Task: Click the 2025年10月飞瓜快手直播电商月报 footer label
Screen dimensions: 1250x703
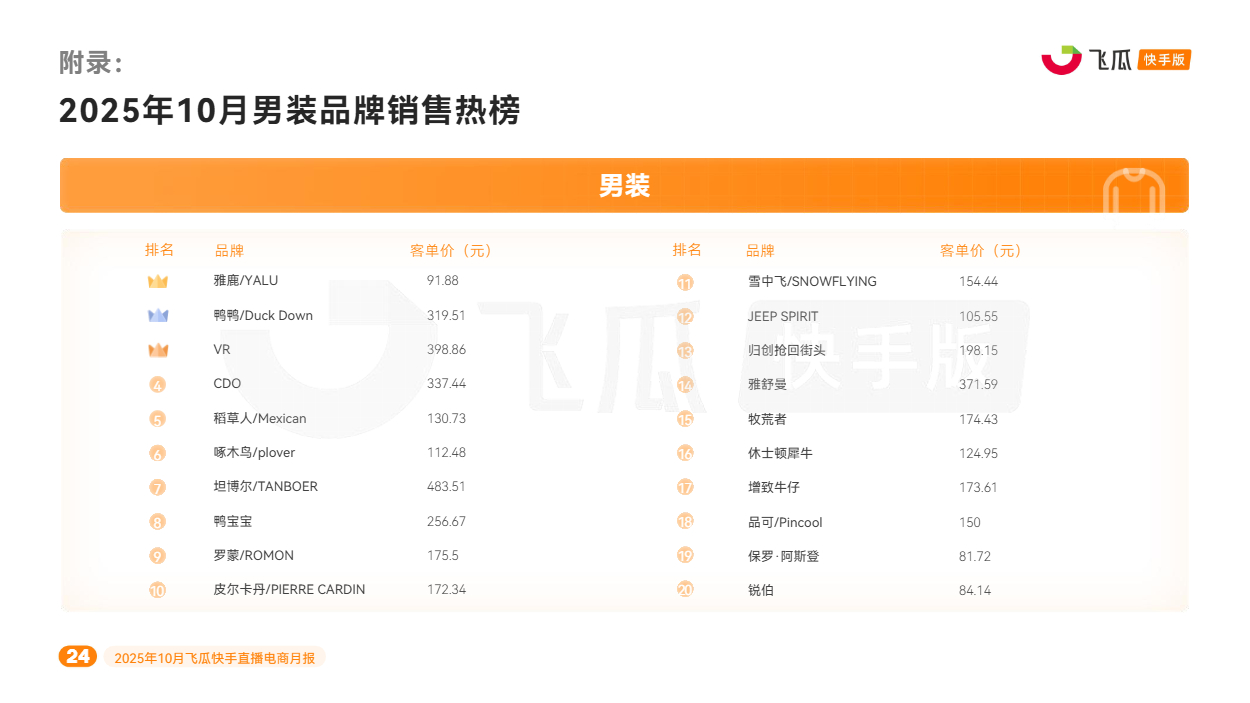Action: [x=214, y=658]
